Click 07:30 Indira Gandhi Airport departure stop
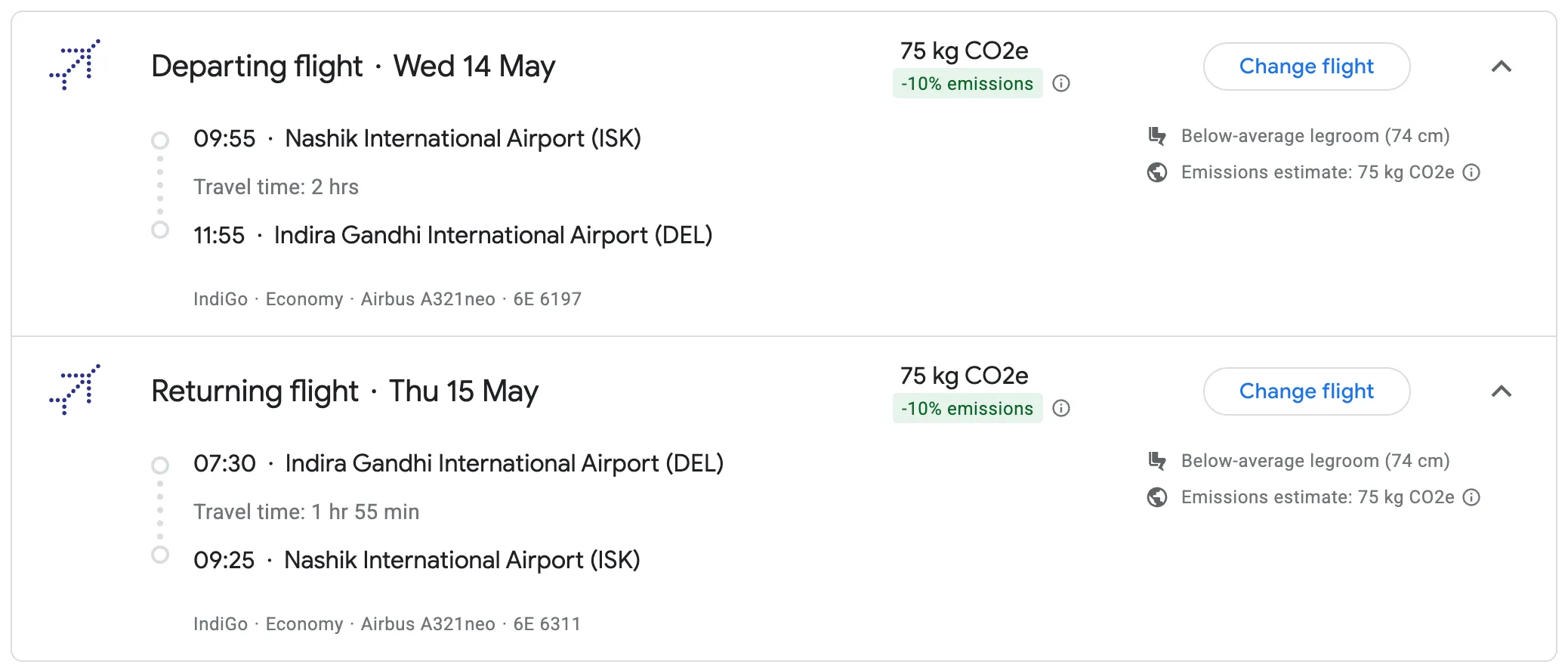The image size is (1568, 671). 458,464
